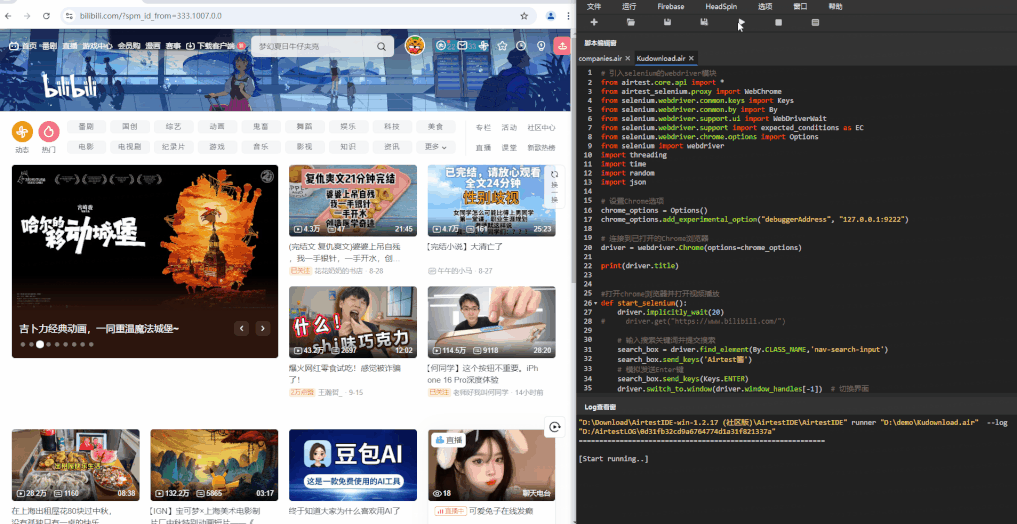Open the 豆包AI advertisement thumbnail
1017x524 pixels.
(353, 465)
